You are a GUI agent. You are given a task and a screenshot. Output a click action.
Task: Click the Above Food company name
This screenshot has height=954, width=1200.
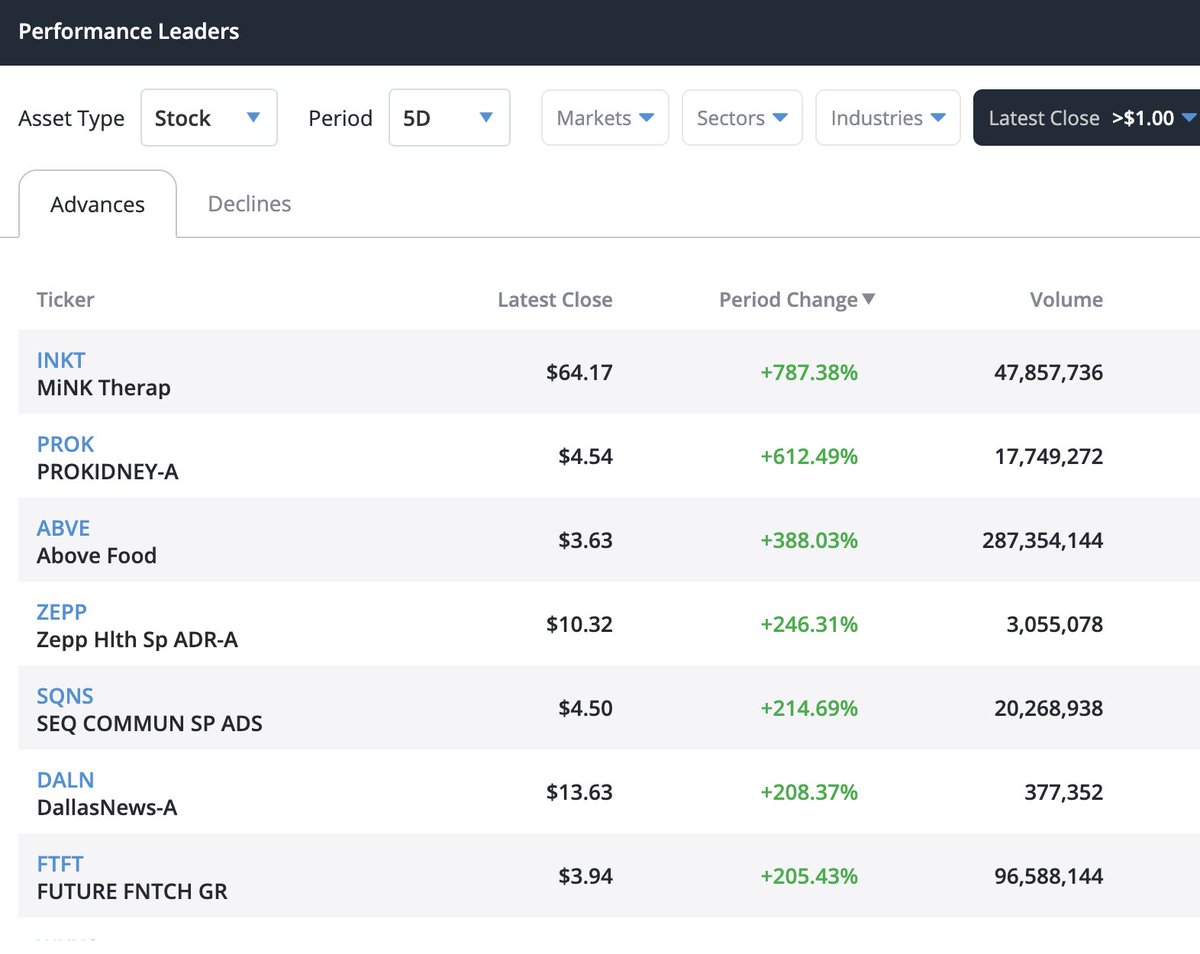(97, 555)
